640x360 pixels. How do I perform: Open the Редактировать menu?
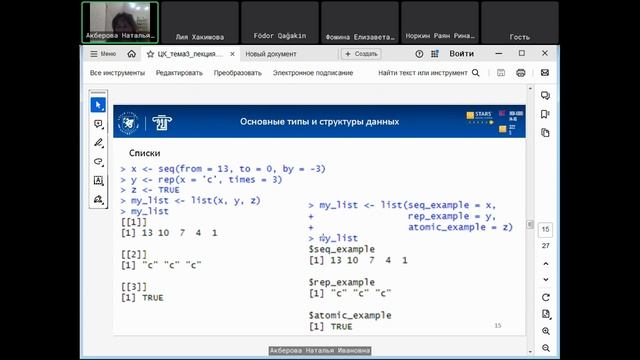pos(179,73)
